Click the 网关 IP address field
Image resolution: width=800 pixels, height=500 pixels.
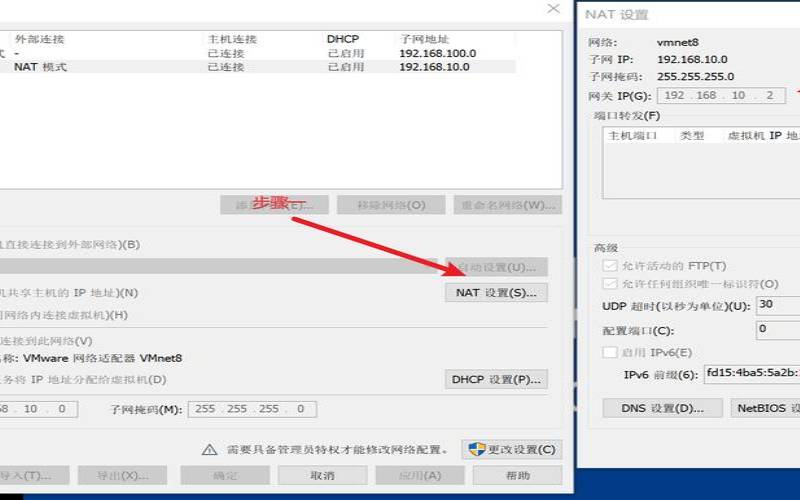pyautogui.click(x=720, y=96)
